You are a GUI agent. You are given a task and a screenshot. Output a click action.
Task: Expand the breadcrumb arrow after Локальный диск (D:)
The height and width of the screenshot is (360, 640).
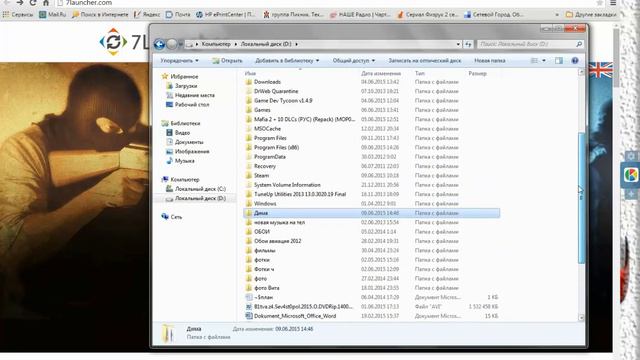coord(296,44)
